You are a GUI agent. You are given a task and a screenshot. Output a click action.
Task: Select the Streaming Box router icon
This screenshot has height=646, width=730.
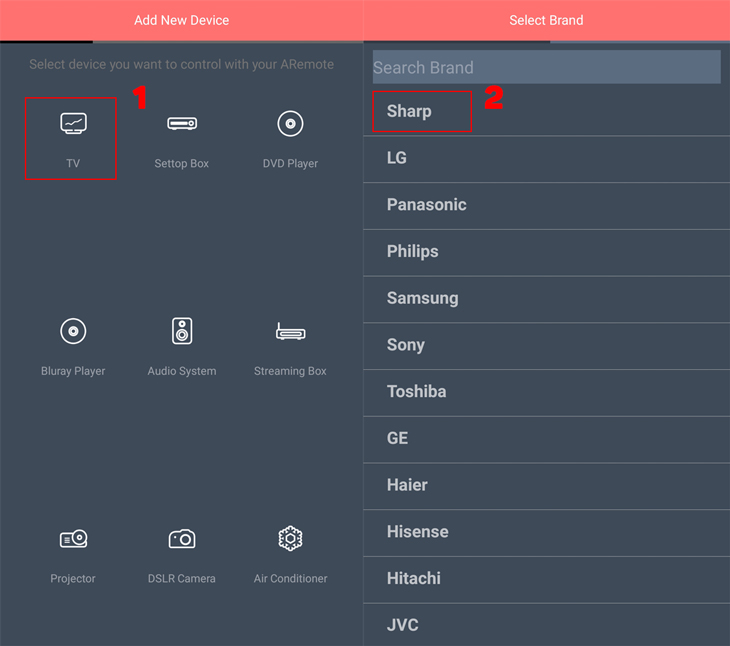click(x=291, y=331)
